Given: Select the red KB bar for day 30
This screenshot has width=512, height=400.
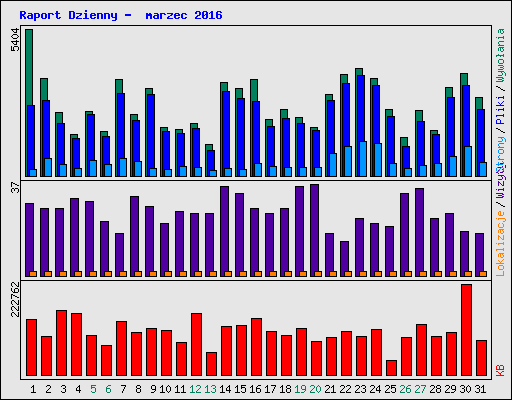Looking at the screenshot, I should (466, 330).
